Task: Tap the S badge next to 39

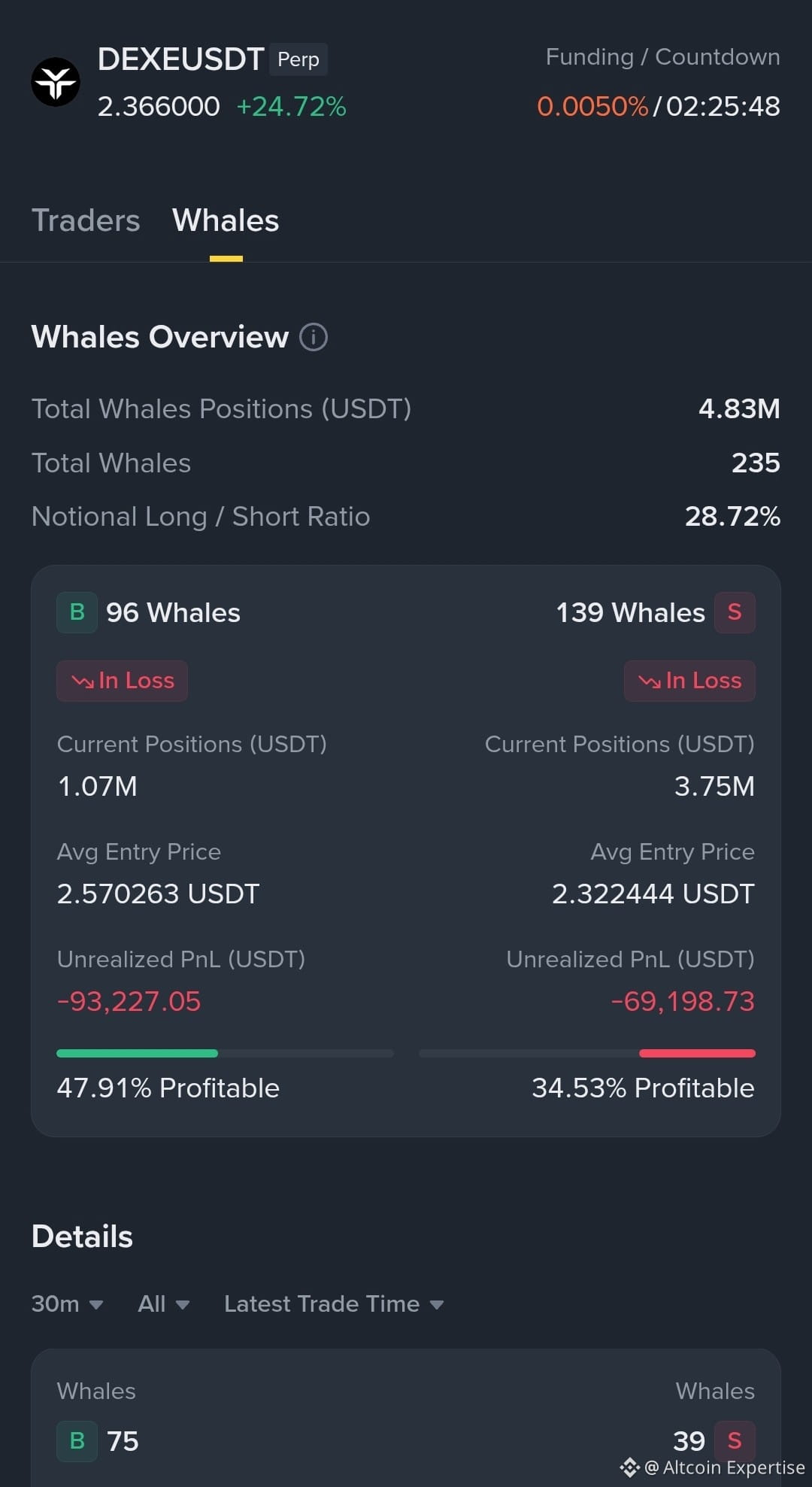Action: [x=735, y=1441]
